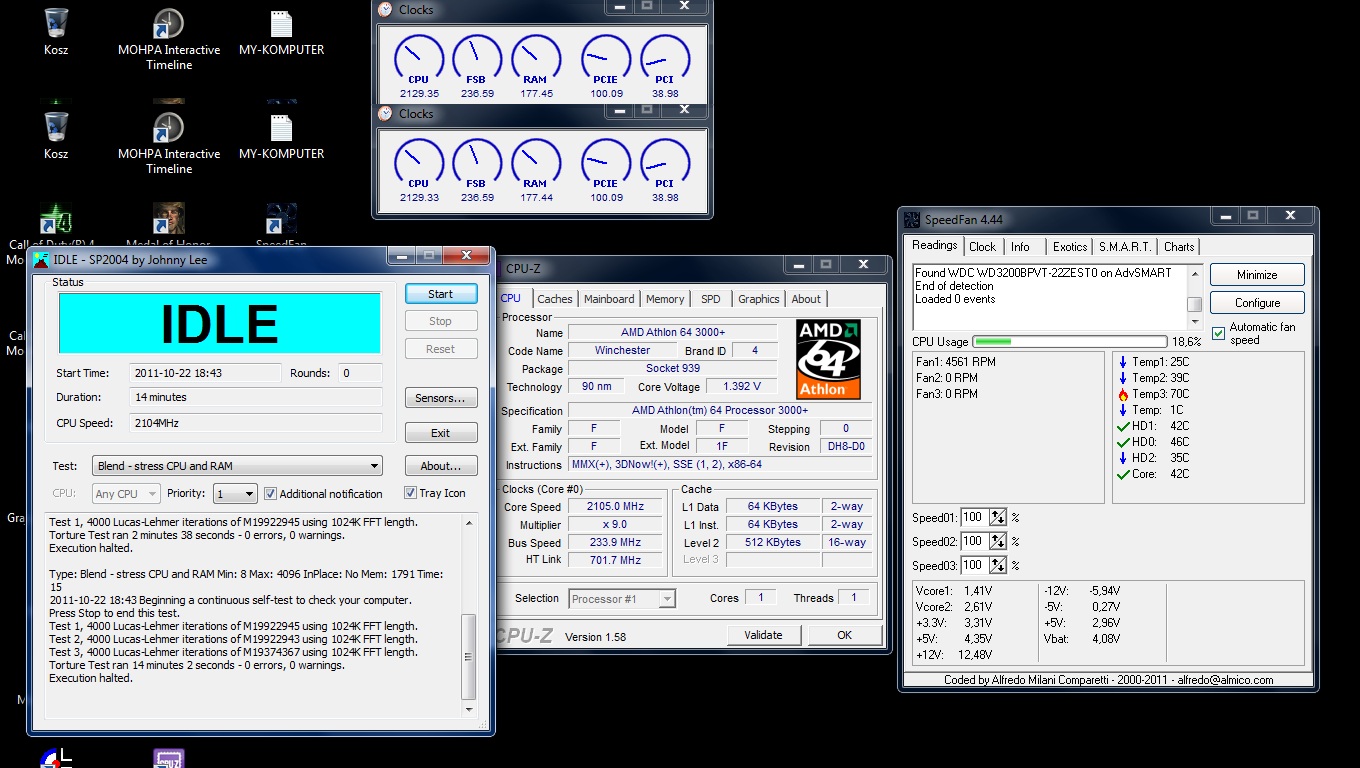1360x768 pixels.
Task: Click the Fan1: 4561 RPM reading
Action: 956,362
